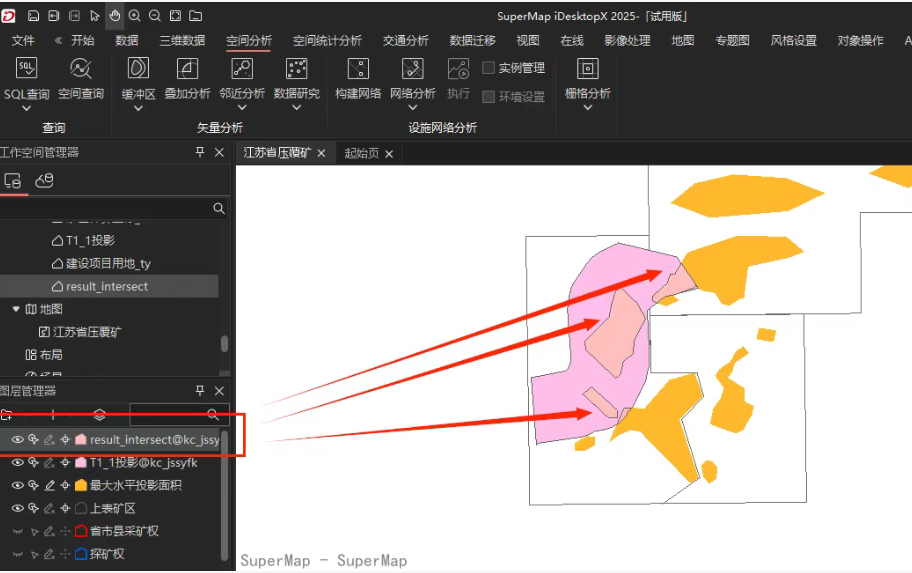Toggle selectable cursor for result_intersect layer
Screen dimensions: 912x573
coord(34,439)
